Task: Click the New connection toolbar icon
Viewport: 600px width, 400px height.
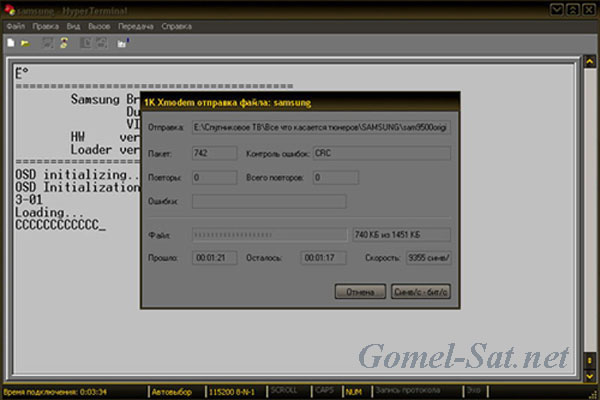Action: (x=11, y=43)
